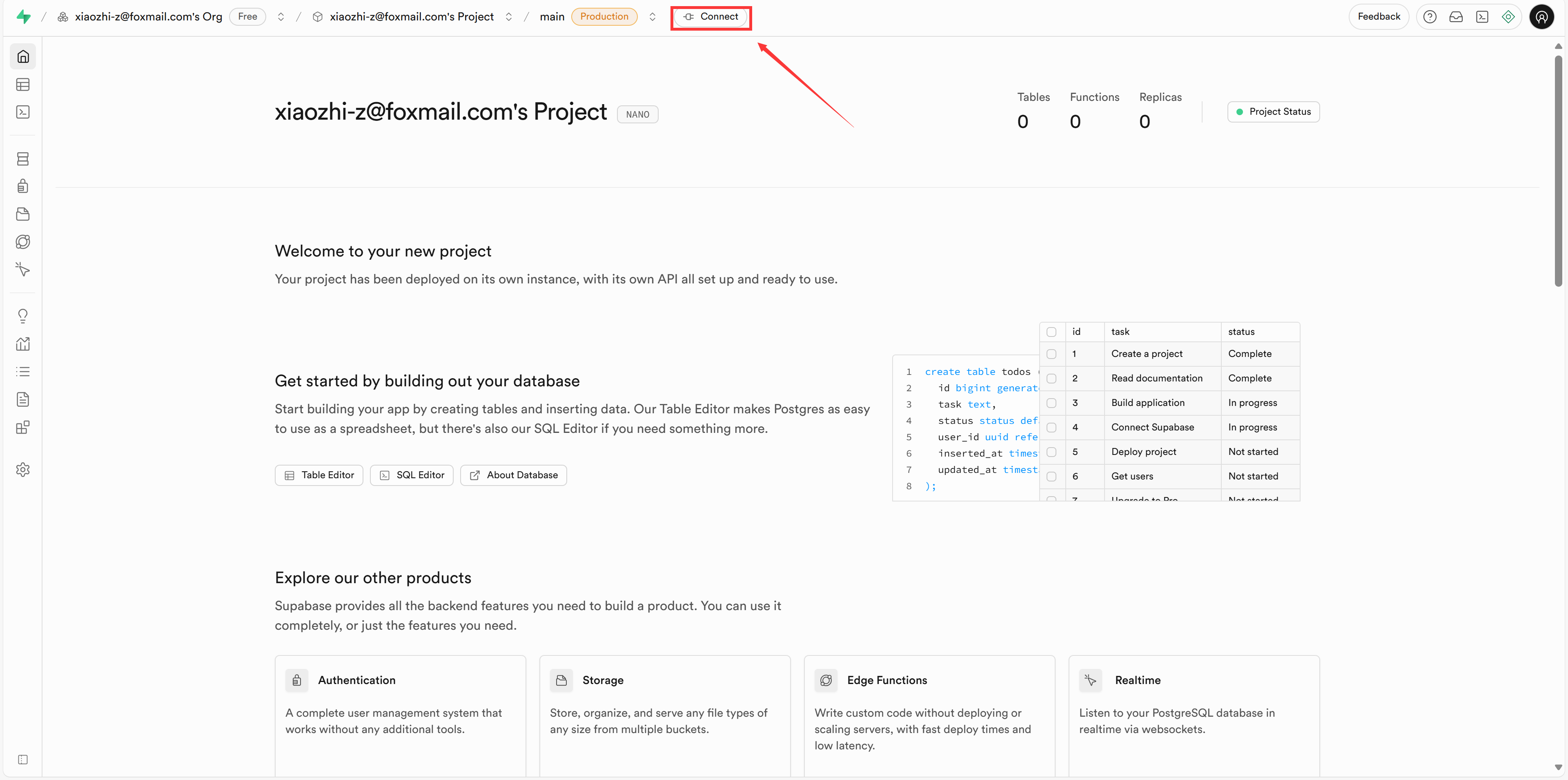Expand the project switcher chevron

coord(509,16)
